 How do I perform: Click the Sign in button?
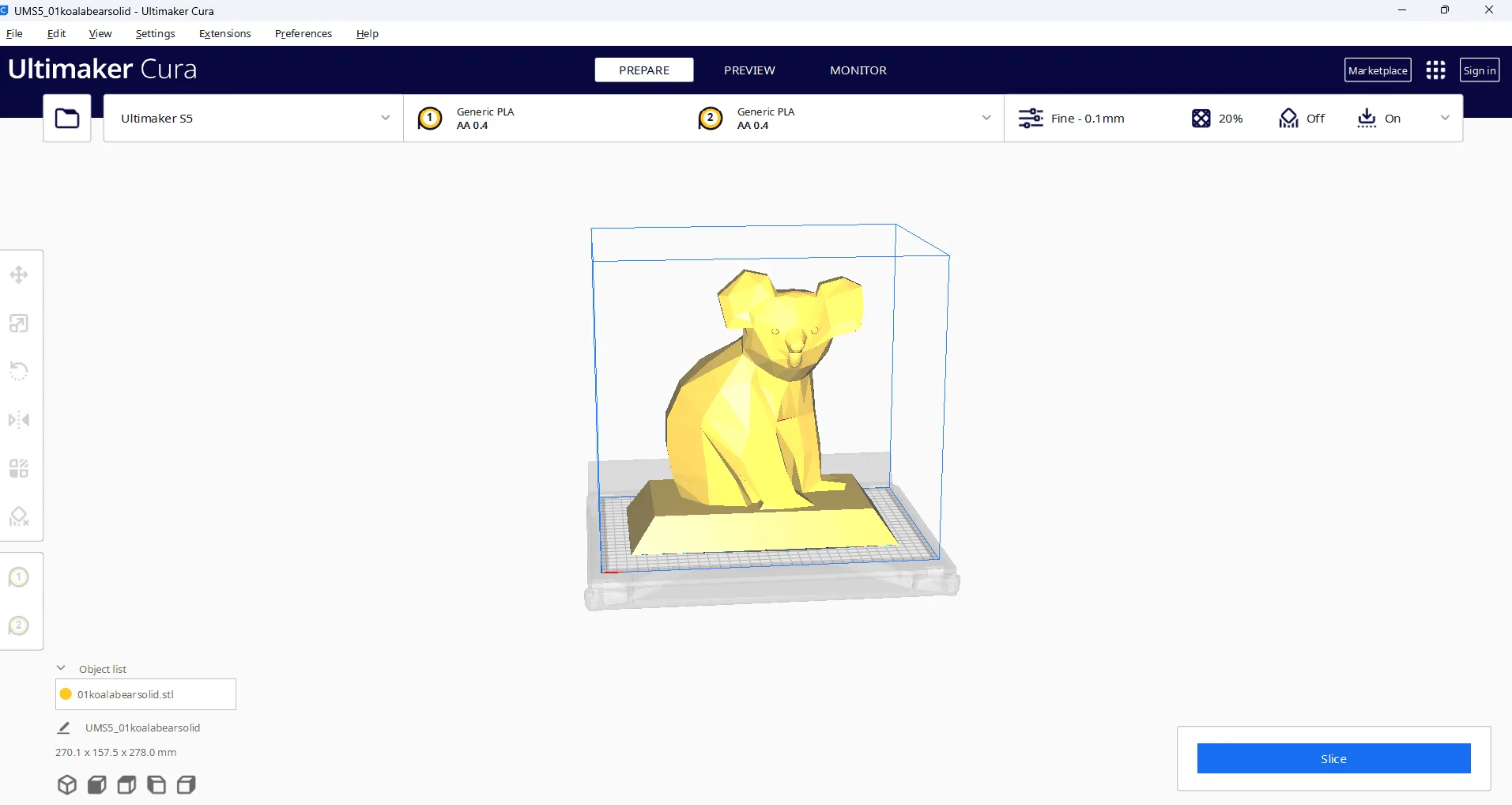click(1480, 70)
